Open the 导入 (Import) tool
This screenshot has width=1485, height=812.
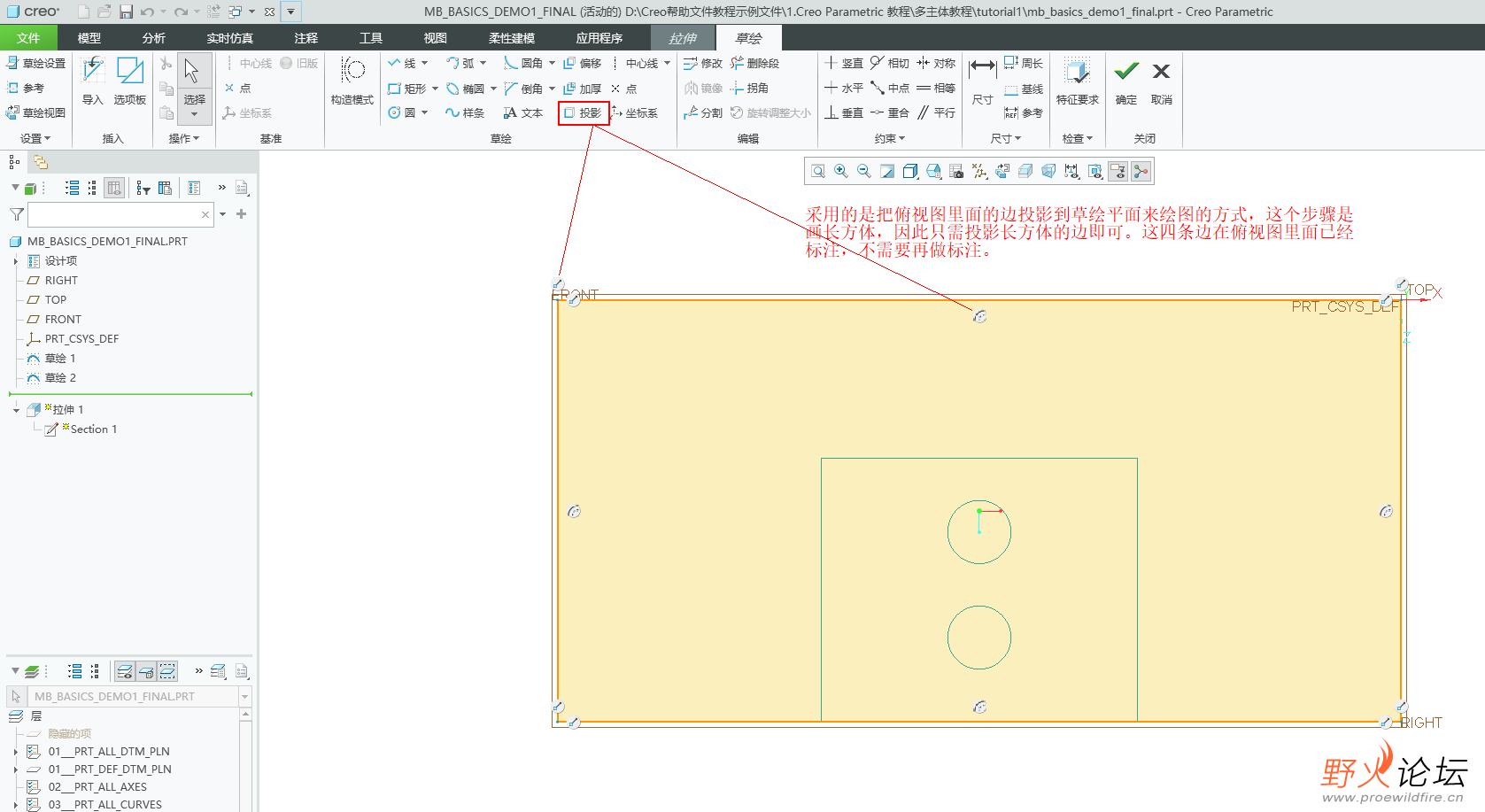[x=93, y=81]
